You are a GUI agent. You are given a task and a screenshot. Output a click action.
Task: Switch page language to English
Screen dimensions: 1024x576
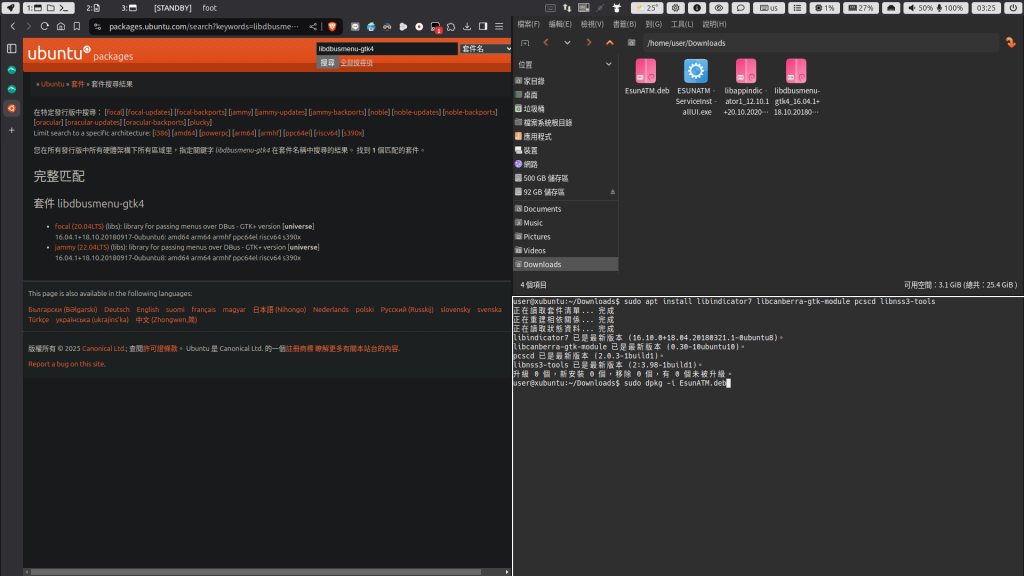click(148, 310)
